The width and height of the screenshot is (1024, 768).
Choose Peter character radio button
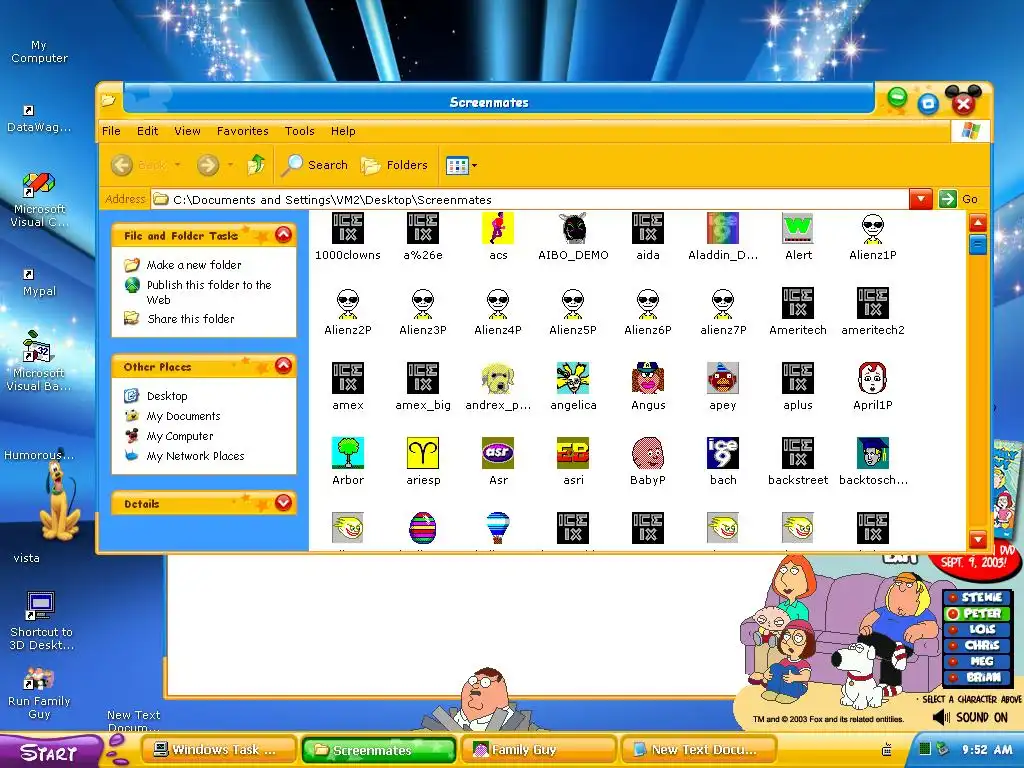(953, 613)
